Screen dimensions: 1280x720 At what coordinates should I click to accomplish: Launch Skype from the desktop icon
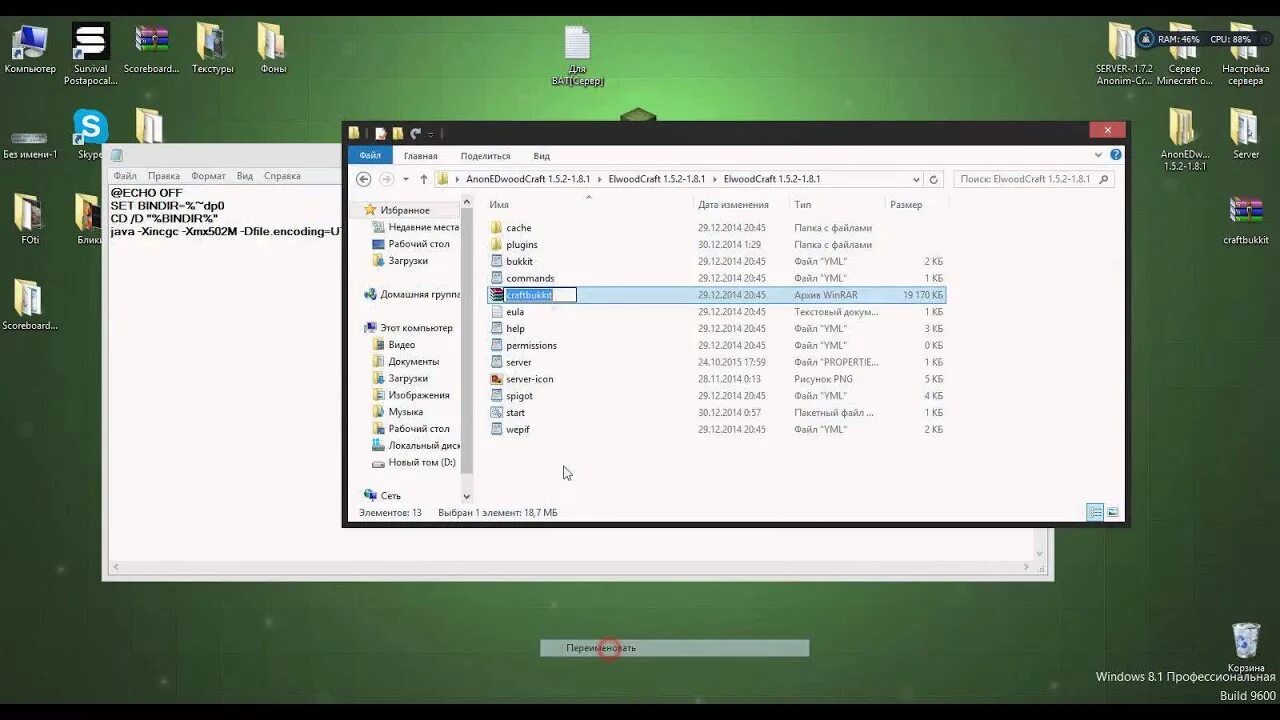coord(90,134)
